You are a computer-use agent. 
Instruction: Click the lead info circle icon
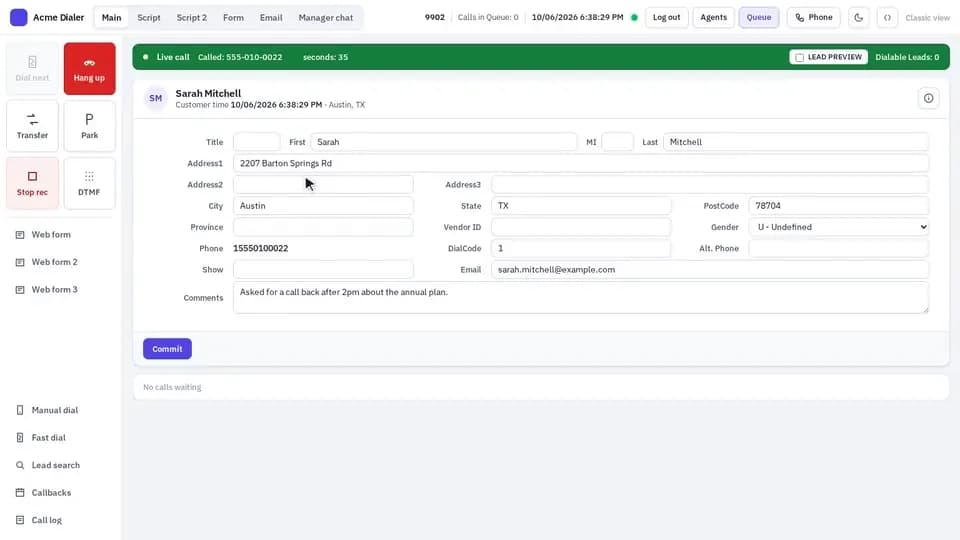929,98
